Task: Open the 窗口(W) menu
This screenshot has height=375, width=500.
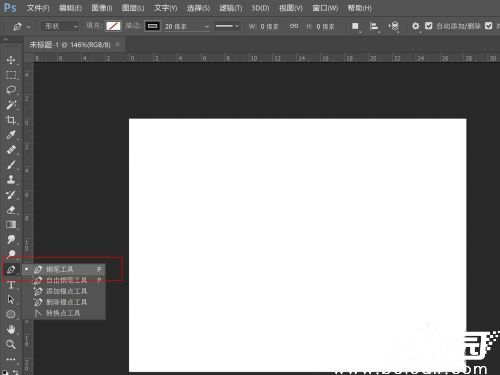Action: [325, 8]
